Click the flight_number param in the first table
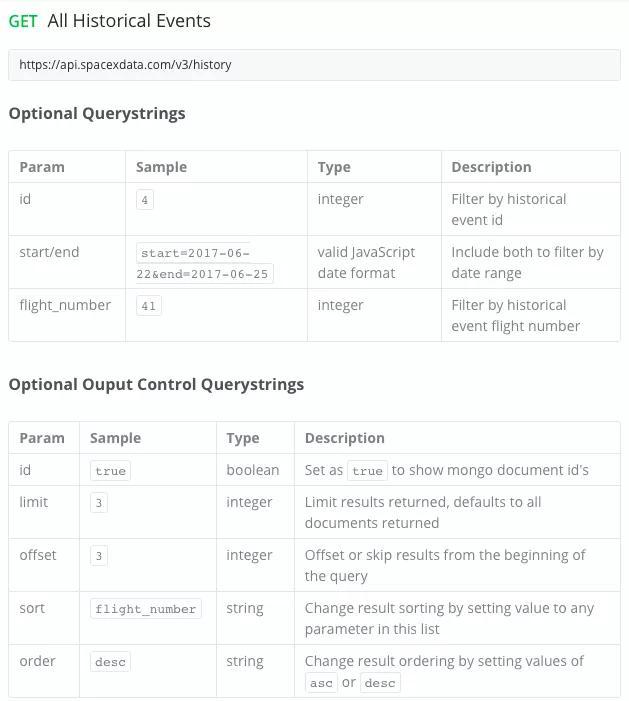Screen dimensions: 629x701 point(65,305)
